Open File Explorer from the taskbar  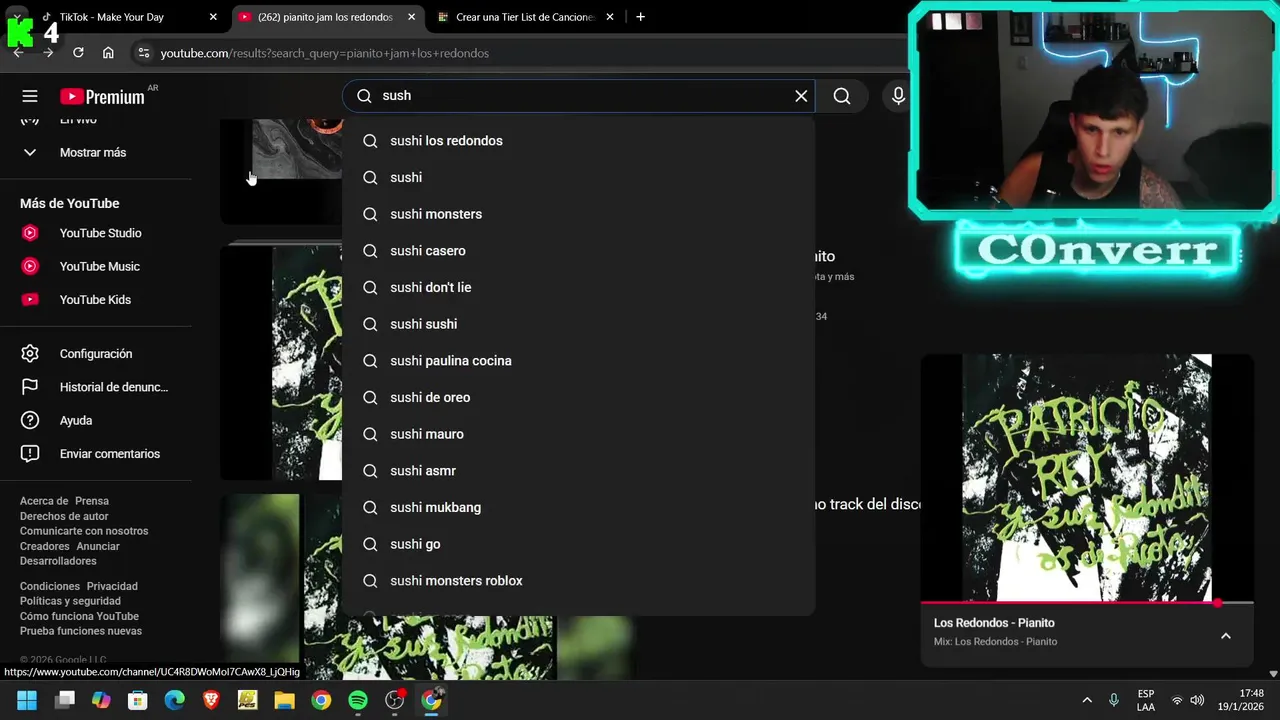[x=284, y=700]
